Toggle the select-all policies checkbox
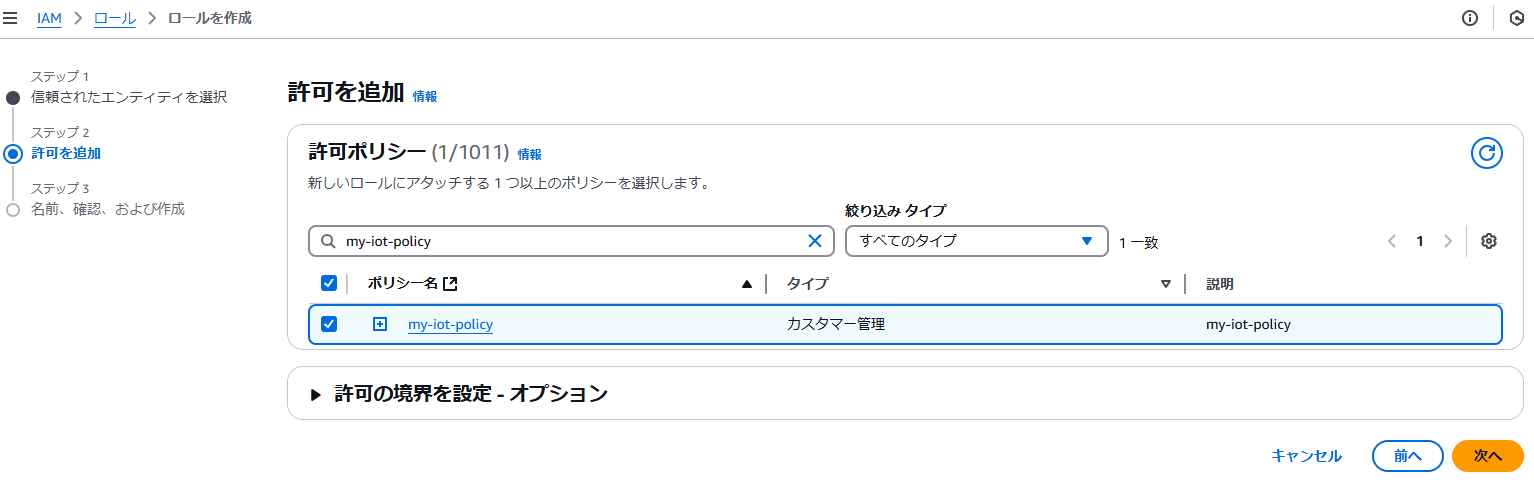Viewport: 1534px width, 483px height. coord(329,284)
